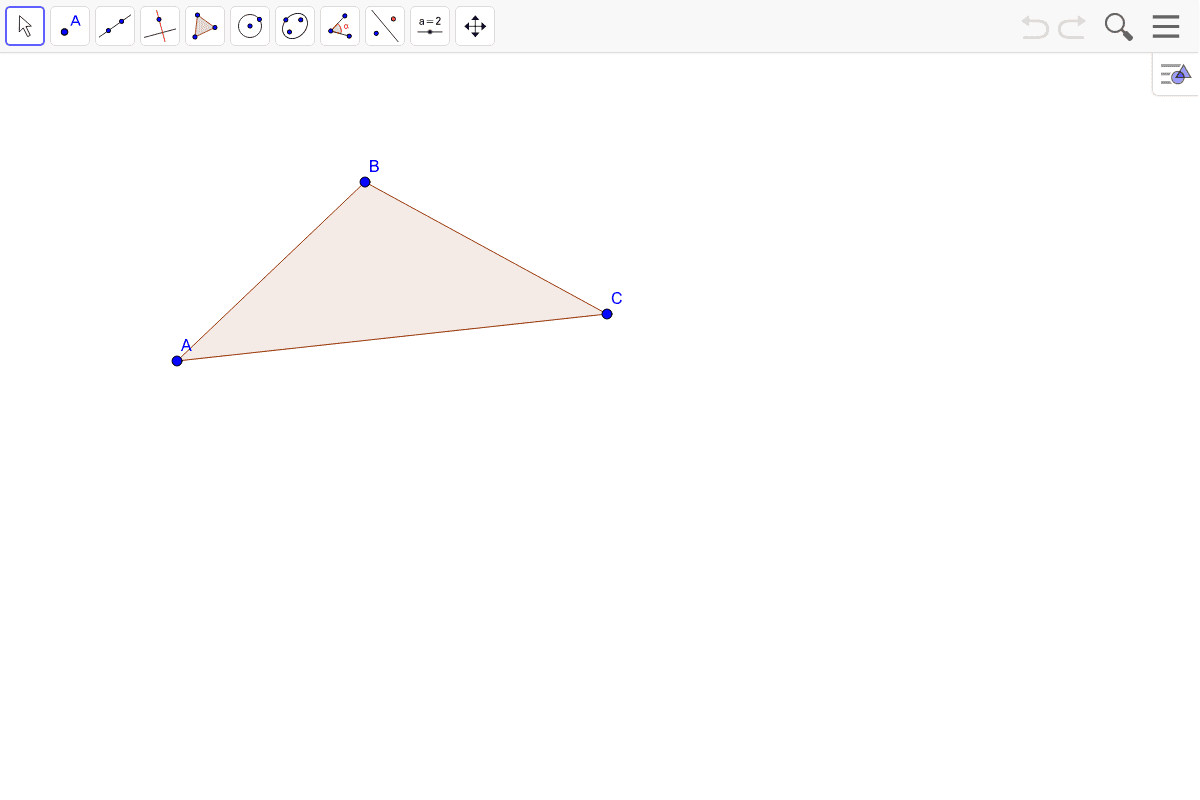Select the Move arrow tool

click(x=25, y=26)
